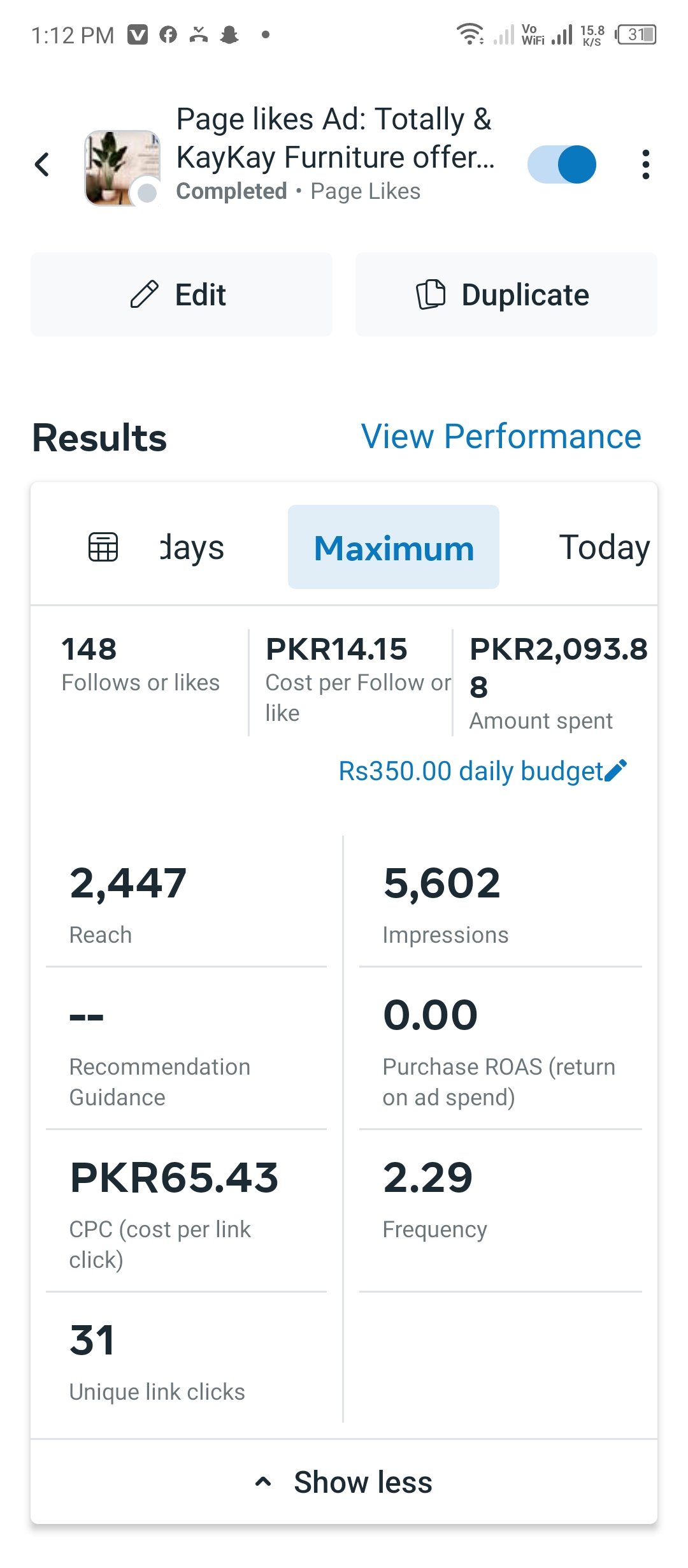Switch to the Today tab
Viewport: 688px width, 1568px height.
coord(604,548)
